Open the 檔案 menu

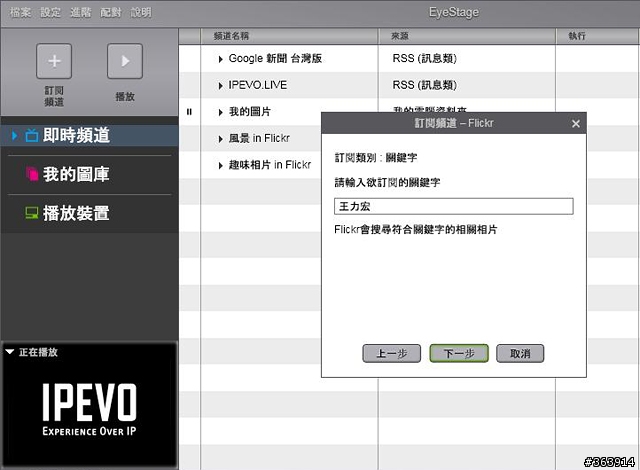(20, 13)
